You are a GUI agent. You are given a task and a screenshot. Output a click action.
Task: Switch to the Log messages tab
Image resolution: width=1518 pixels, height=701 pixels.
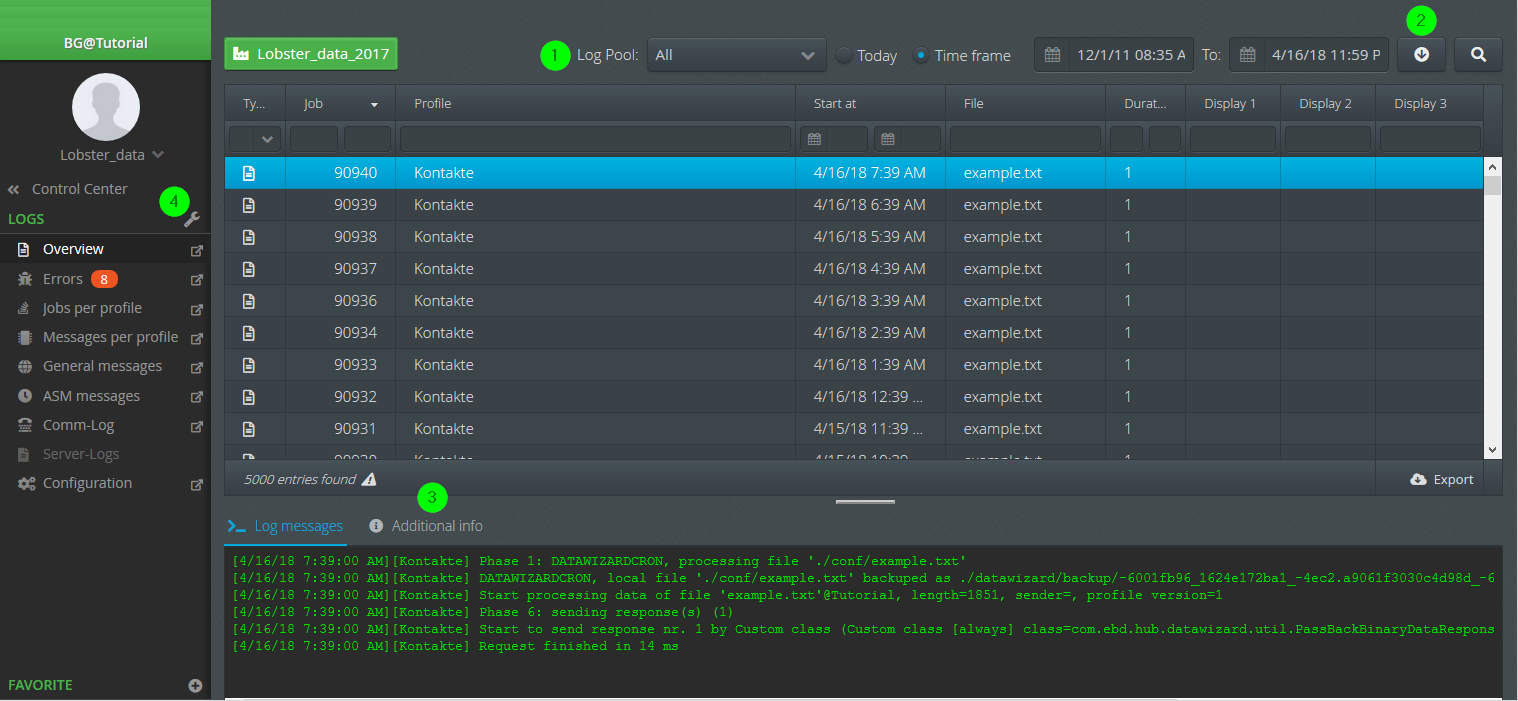[285, 526]
